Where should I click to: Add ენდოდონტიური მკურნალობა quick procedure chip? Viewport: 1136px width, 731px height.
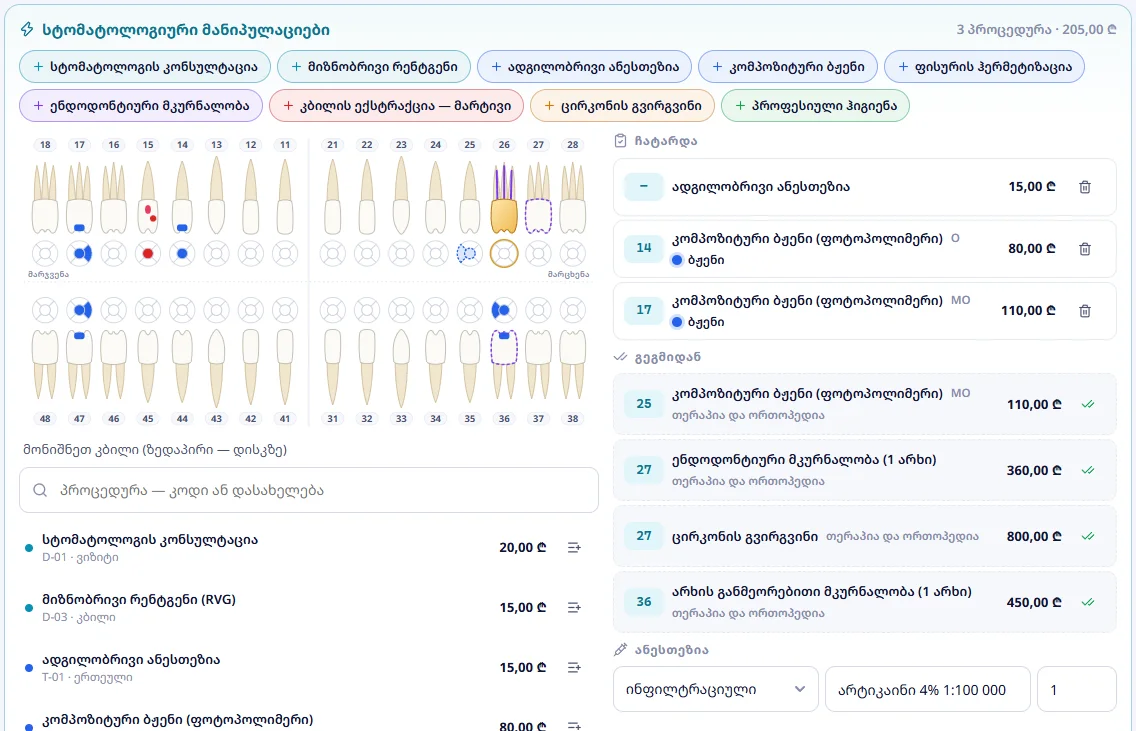click(141, 106)
